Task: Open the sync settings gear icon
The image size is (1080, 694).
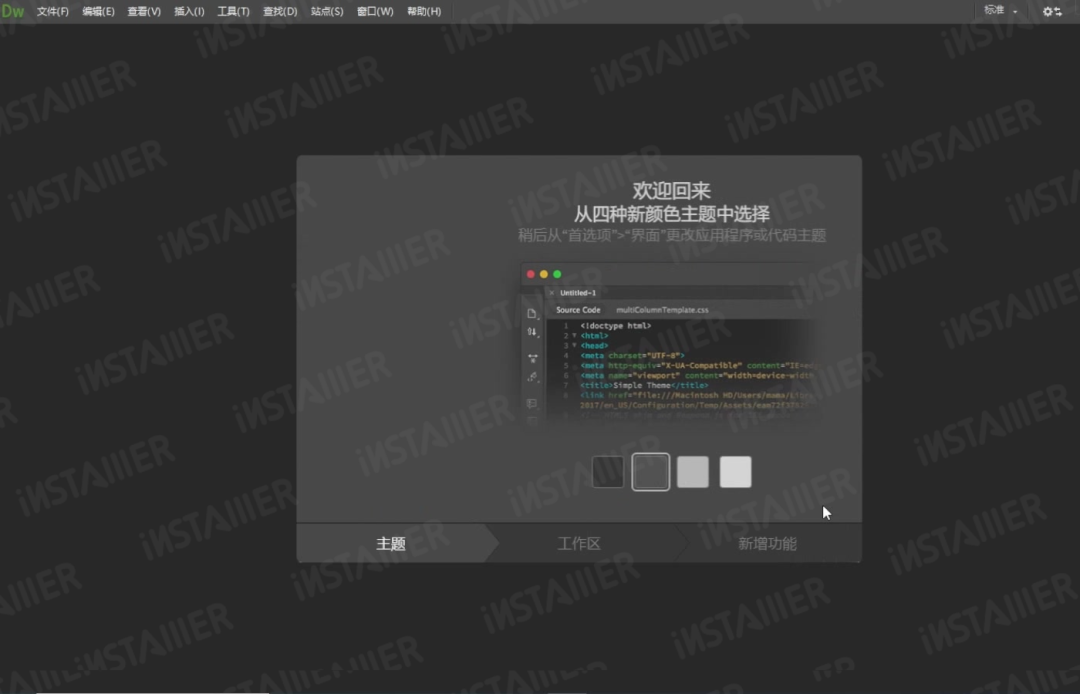Action: tap(1052, 11)
